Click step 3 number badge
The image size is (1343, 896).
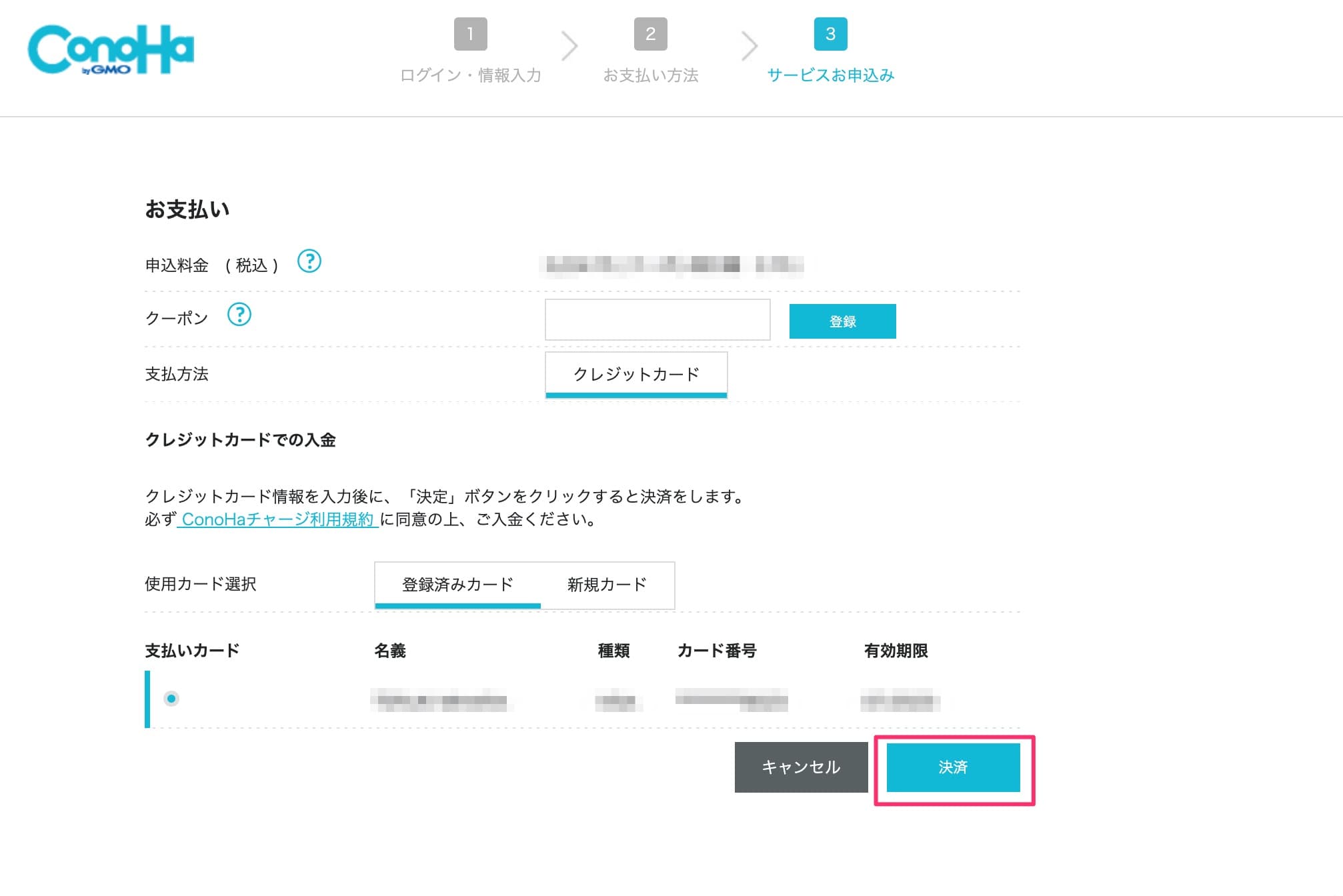point(830,34)
